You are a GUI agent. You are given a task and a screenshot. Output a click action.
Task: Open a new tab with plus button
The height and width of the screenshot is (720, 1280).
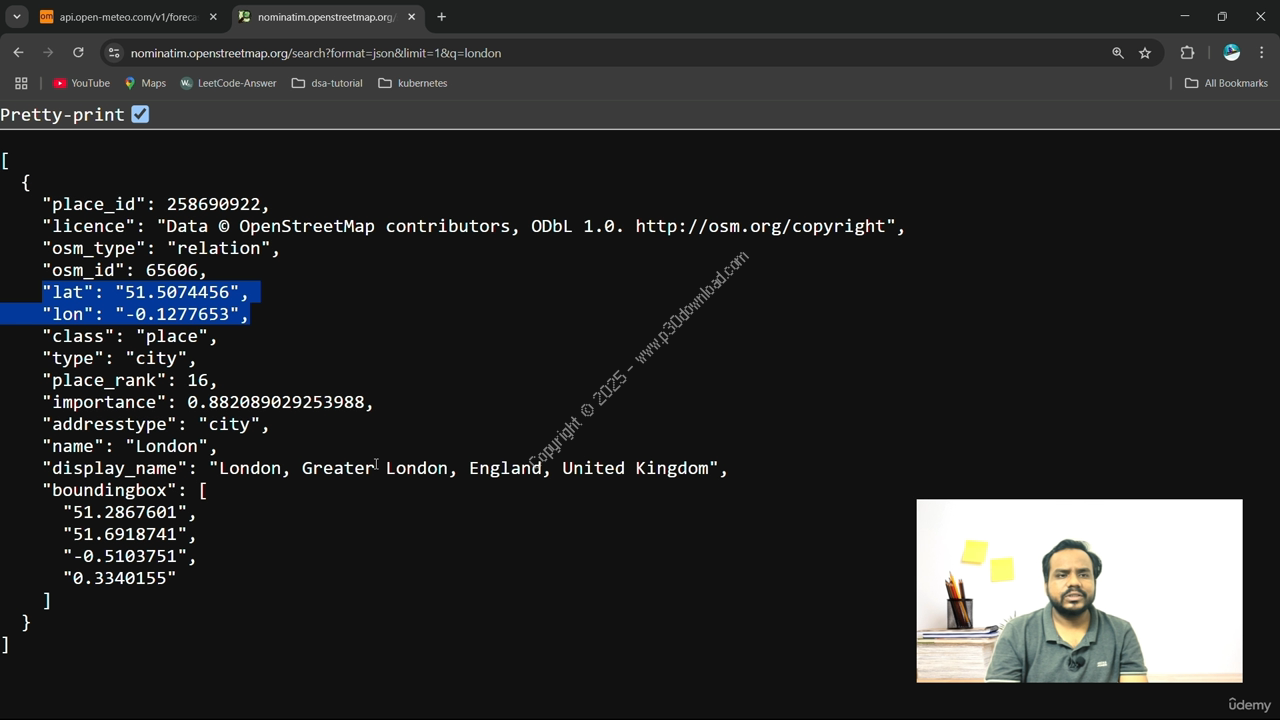coord(441,17)
